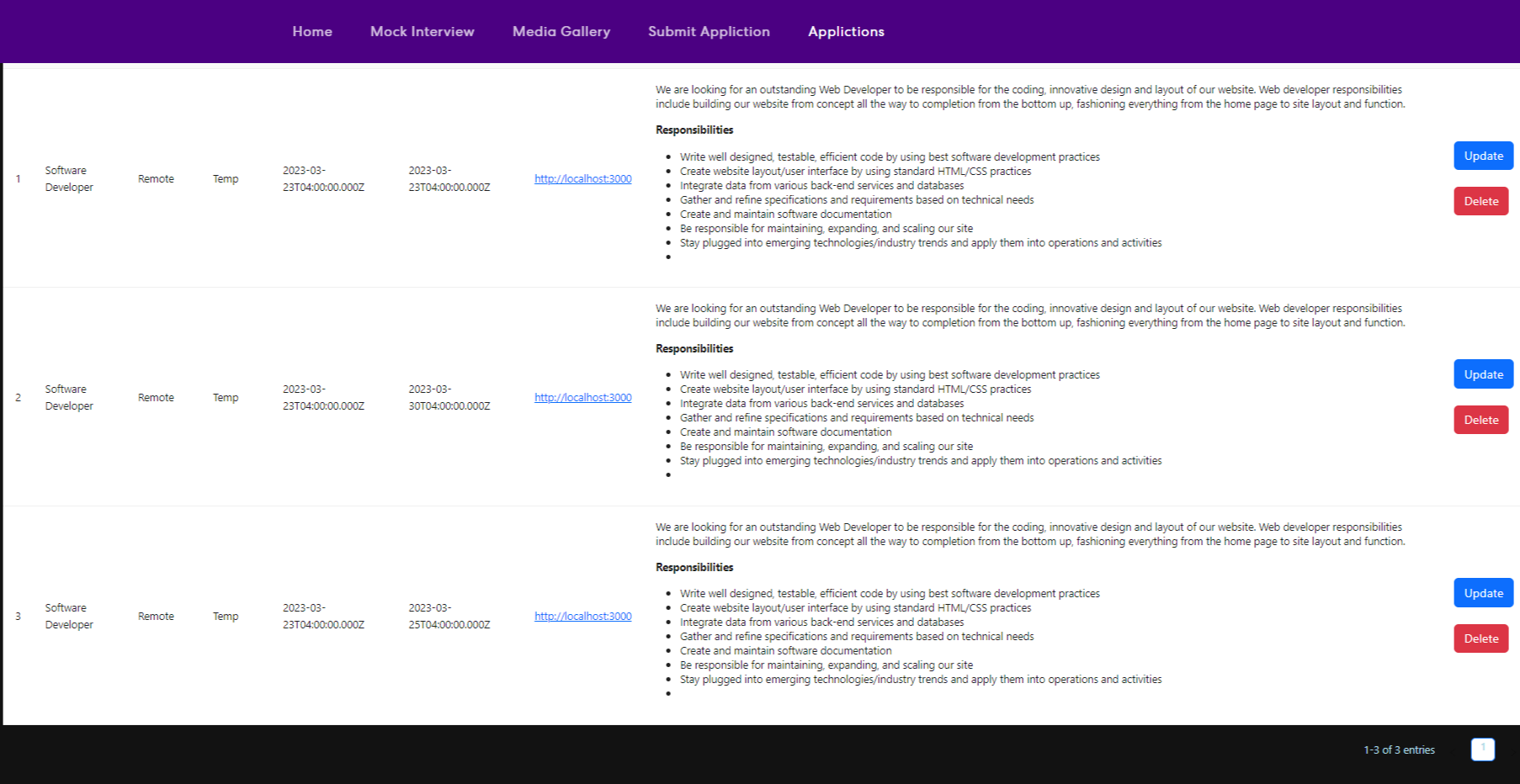
Task: Click the Software Developer title in row 1
Action: tap(69, 178)
